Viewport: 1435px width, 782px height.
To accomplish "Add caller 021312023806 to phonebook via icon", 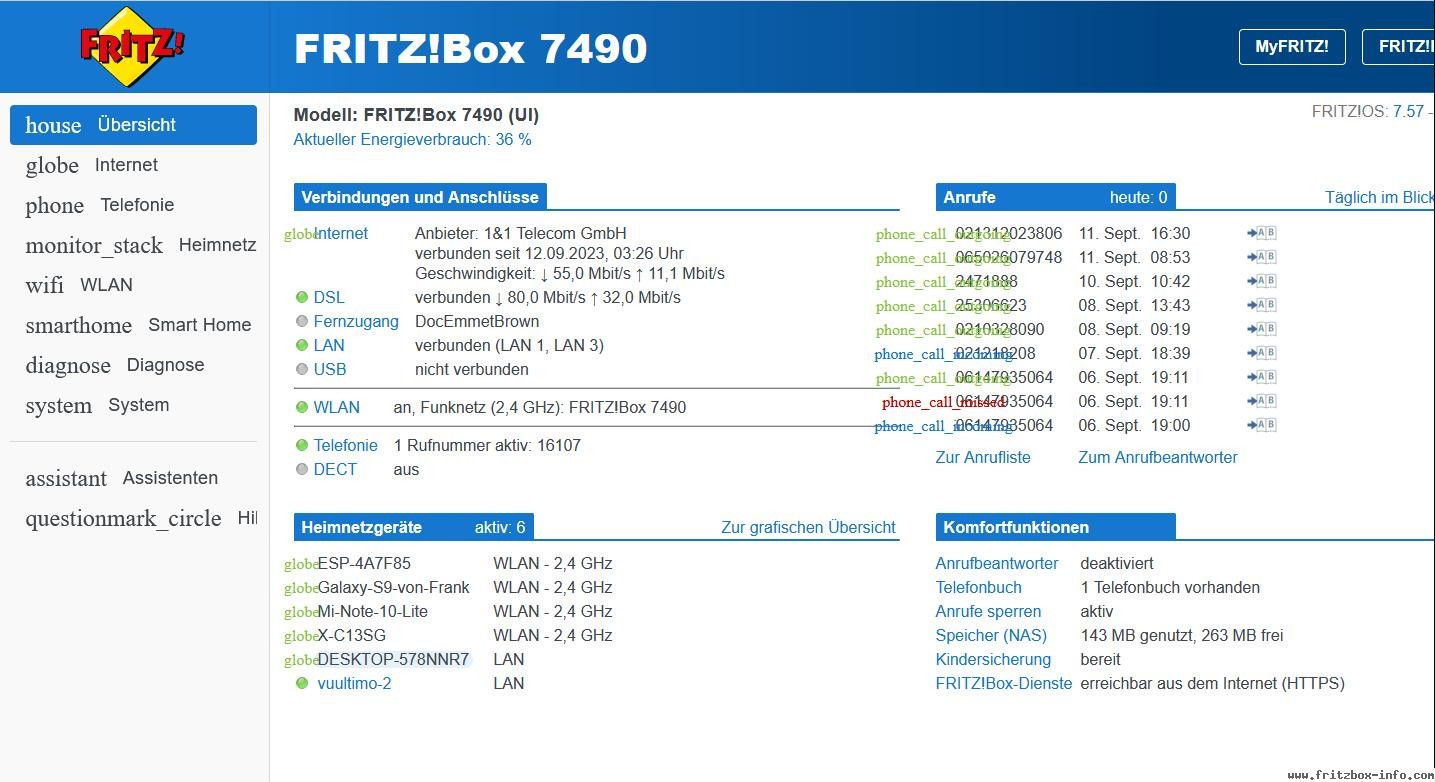I will [1262, 233].
